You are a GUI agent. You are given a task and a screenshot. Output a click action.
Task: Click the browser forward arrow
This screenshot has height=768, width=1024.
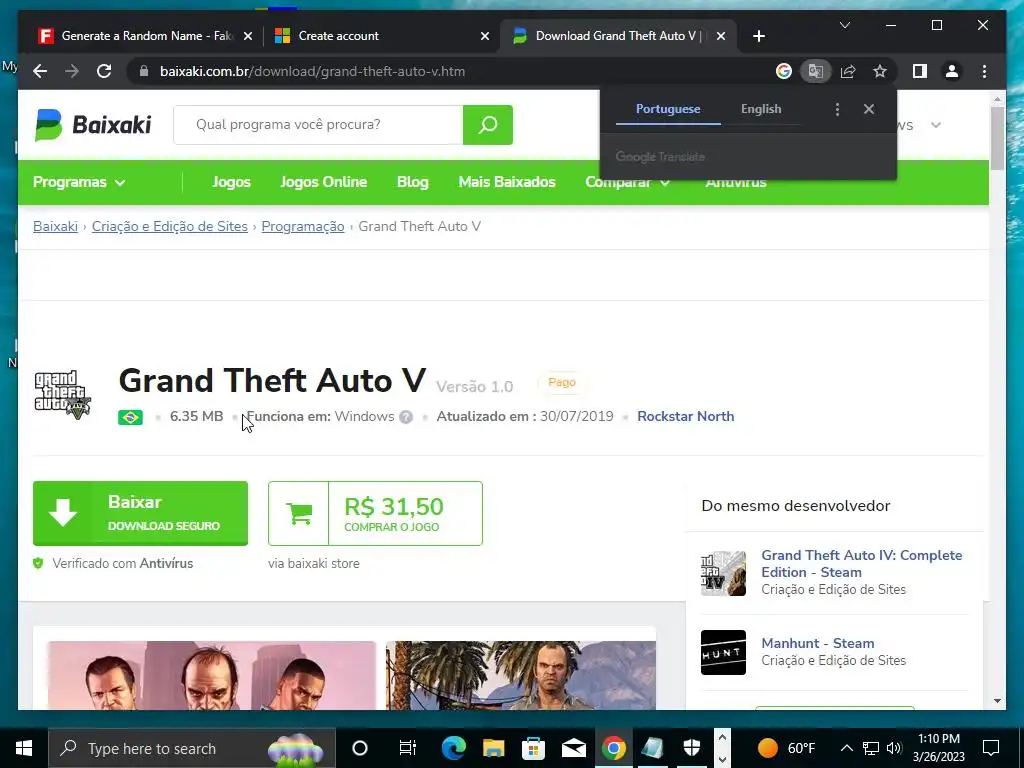point(72,71)
